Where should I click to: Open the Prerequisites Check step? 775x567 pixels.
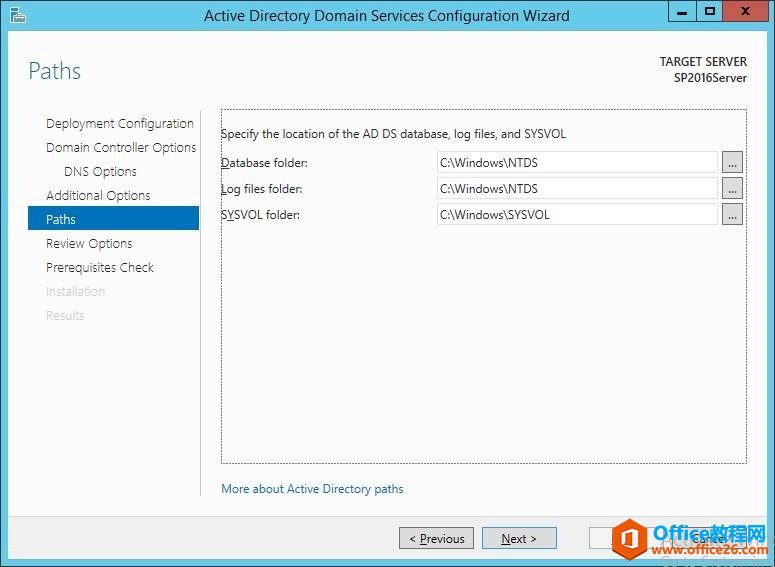(x=99, y=268)
